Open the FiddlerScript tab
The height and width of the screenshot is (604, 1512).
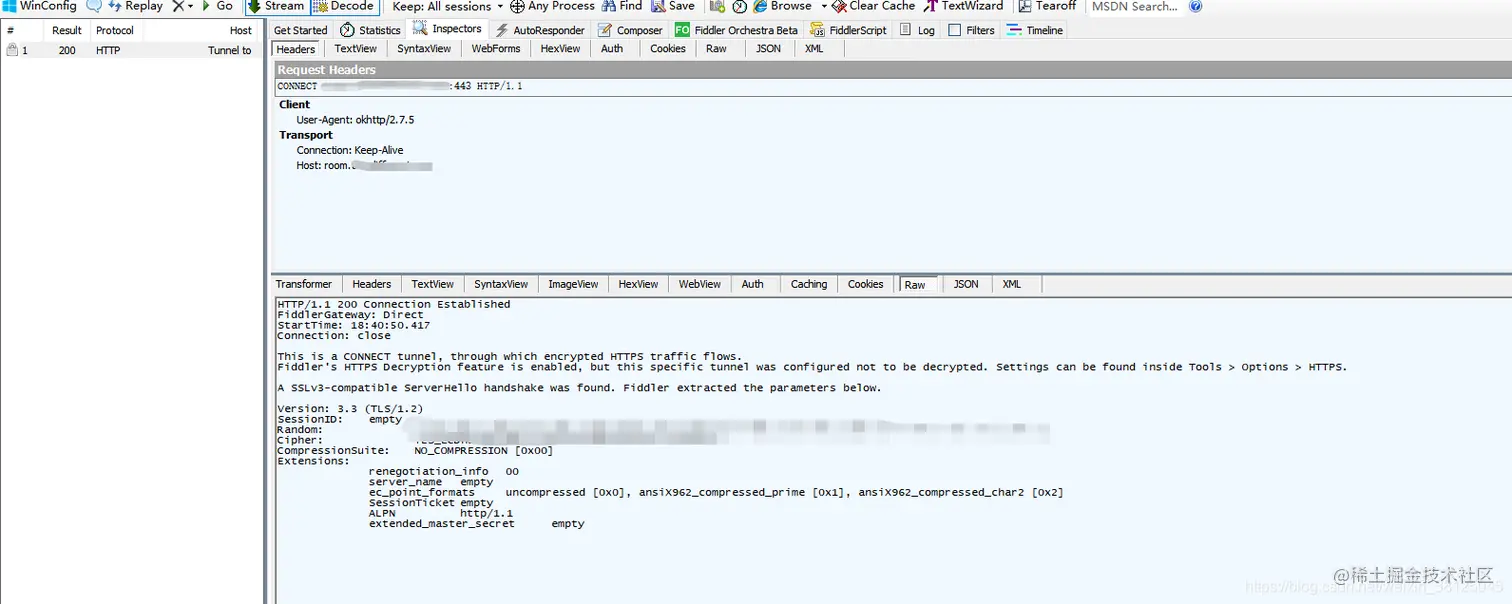(x=849, y=30)
